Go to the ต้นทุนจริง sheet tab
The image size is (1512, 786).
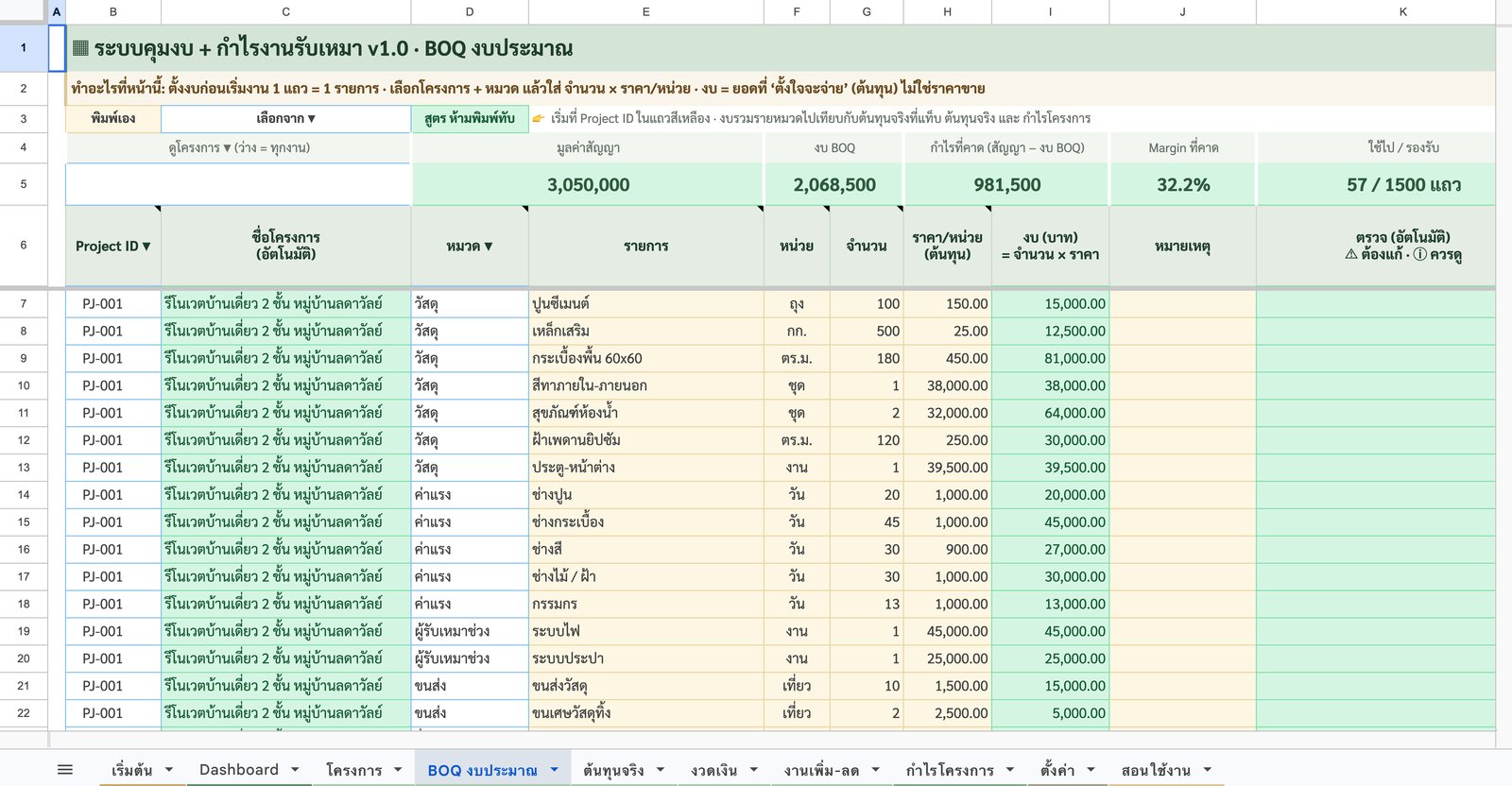coord(613,770)
